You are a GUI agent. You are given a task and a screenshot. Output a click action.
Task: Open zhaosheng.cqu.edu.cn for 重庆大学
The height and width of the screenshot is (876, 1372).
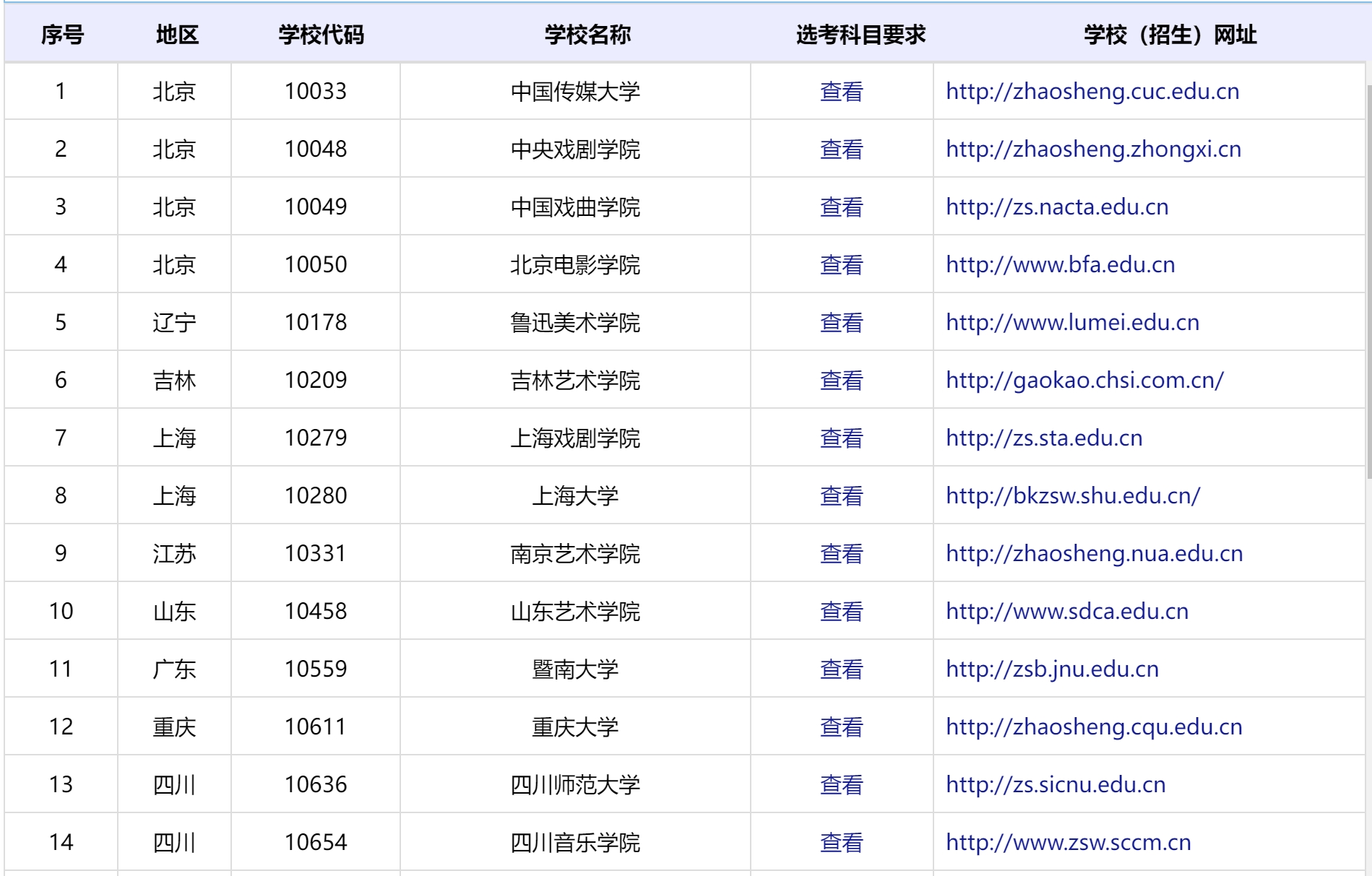[1094, 727]
